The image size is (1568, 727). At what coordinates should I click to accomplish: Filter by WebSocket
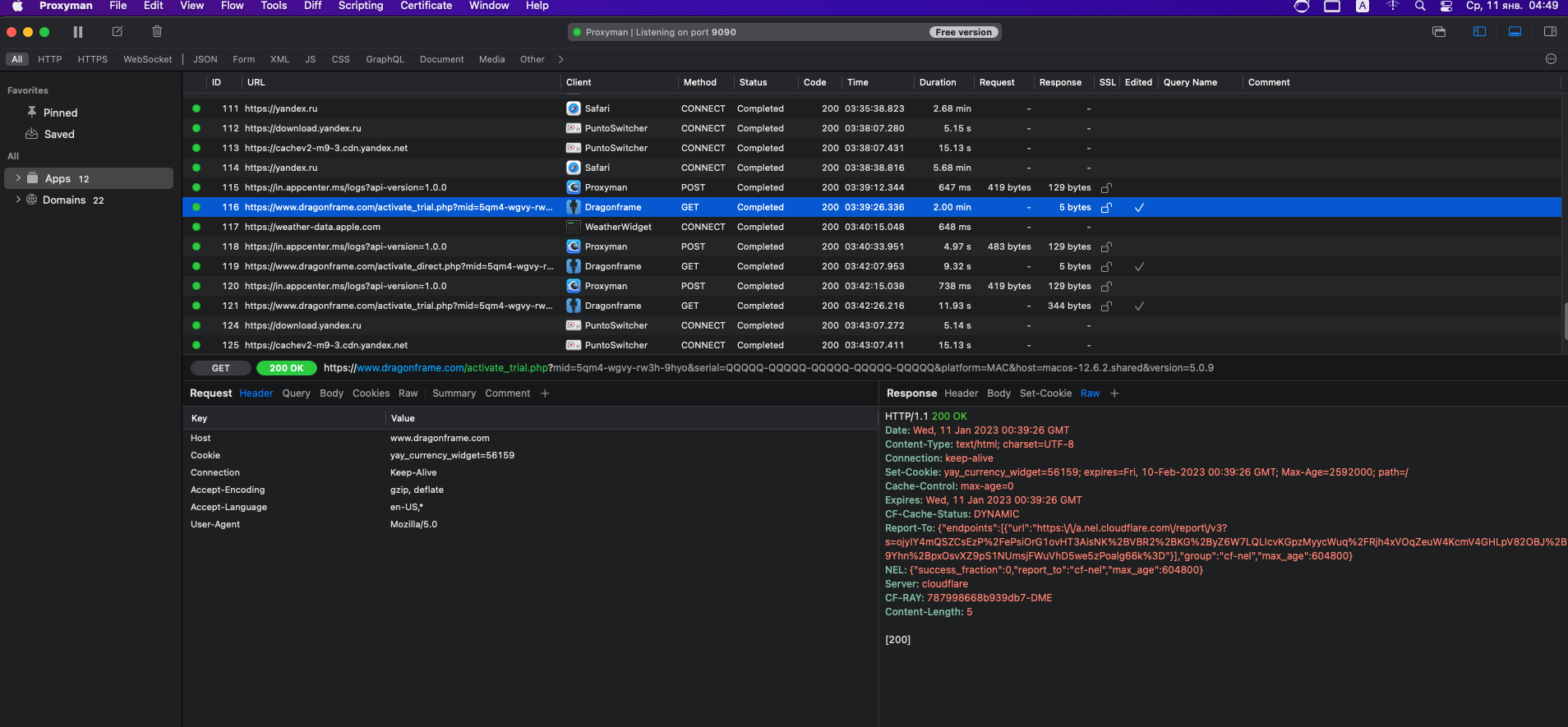click(148, 59)
